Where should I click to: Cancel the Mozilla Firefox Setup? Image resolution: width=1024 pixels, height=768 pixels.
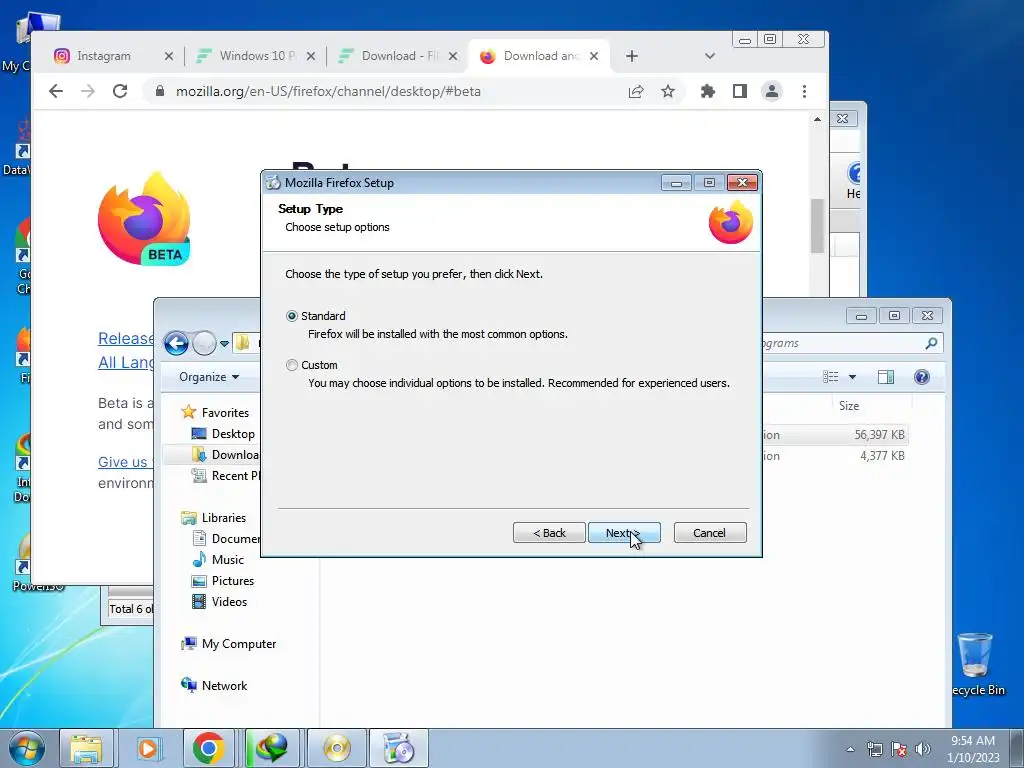coord(710,533)
